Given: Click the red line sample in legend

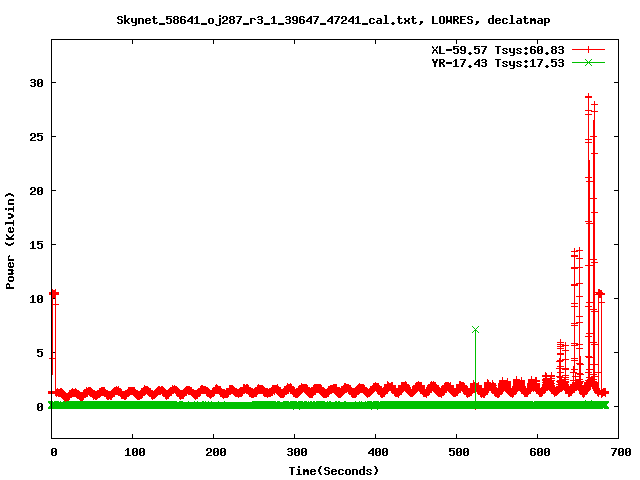Looking at the screenshot, I should point(588,50).
